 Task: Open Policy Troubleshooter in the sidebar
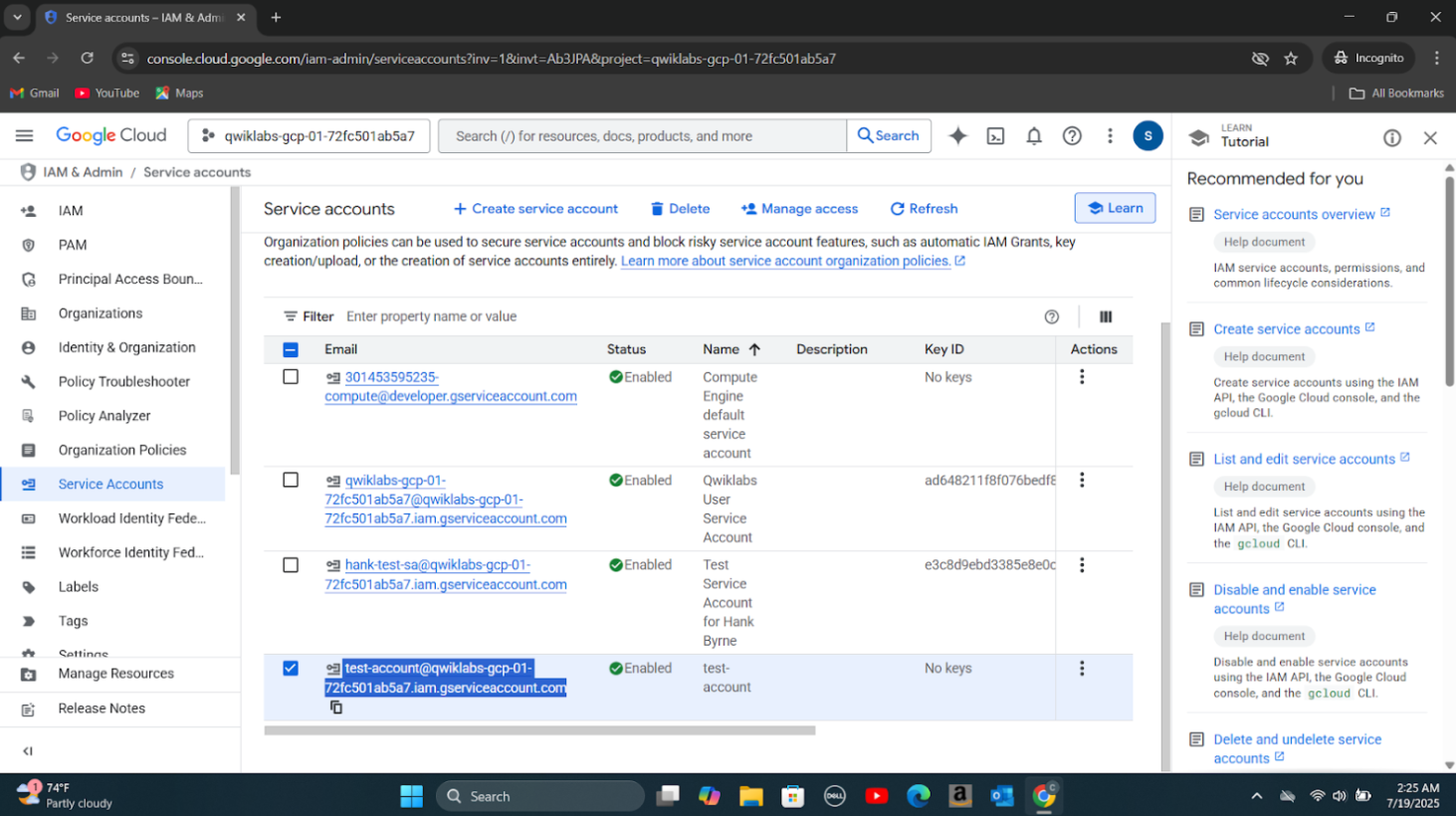tap(123, 381)
